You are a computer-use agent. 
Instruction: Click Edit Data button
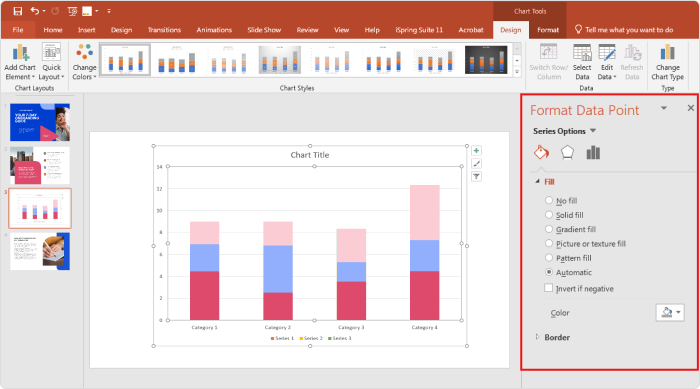[x=607, y=62]
